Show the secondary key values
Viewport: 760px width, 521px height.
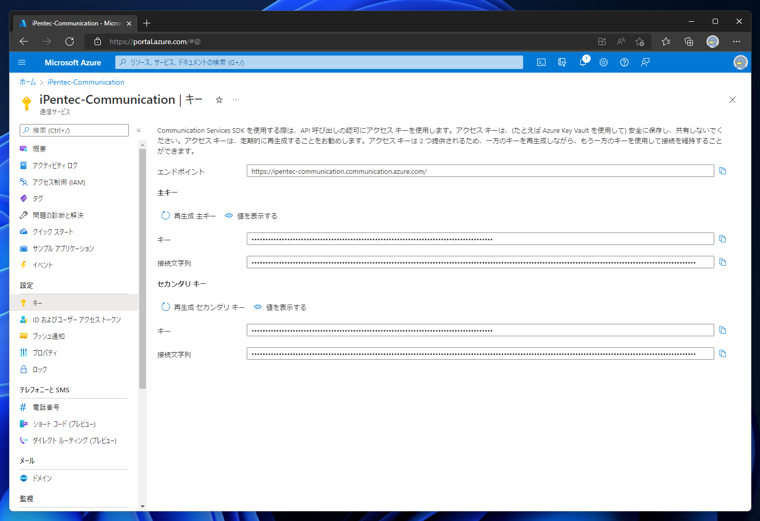[280, 307]
